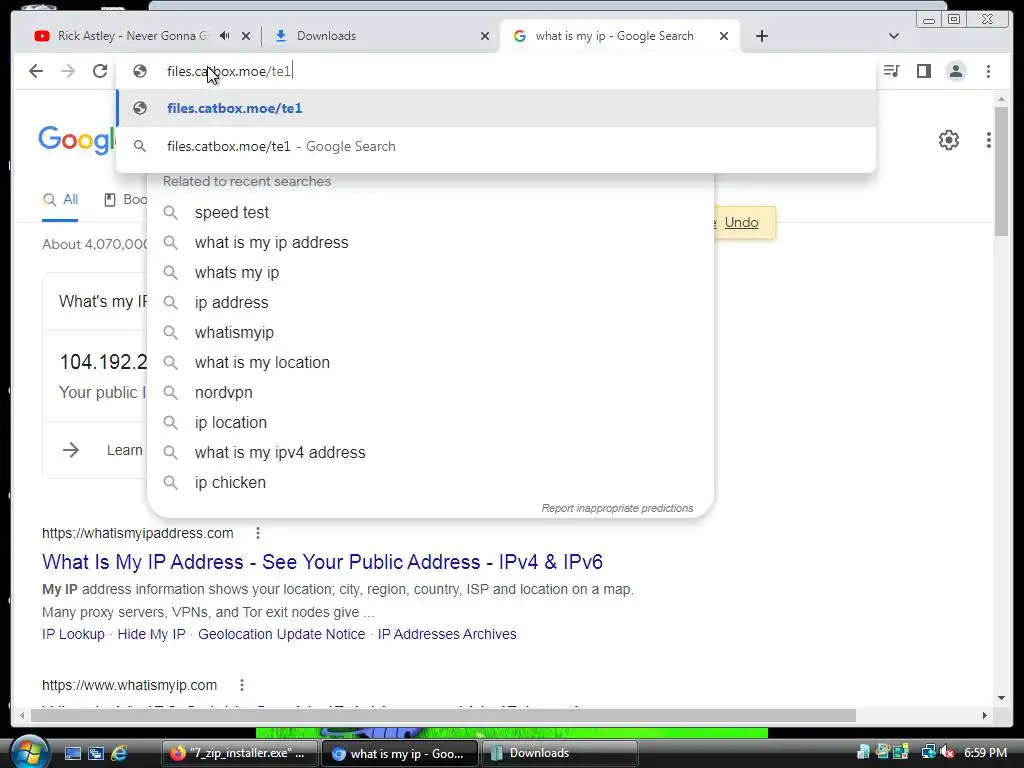The image size is (1024, 768).
Task: Close the what is my ip tab
Action: point(724,36)
